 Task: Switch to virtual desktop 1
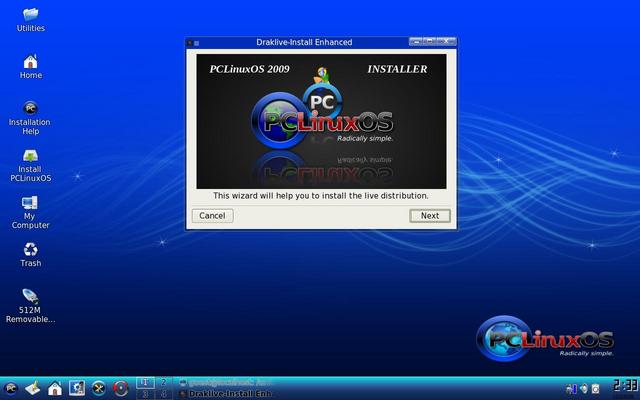pyautogui.click(x=145, y=382)
